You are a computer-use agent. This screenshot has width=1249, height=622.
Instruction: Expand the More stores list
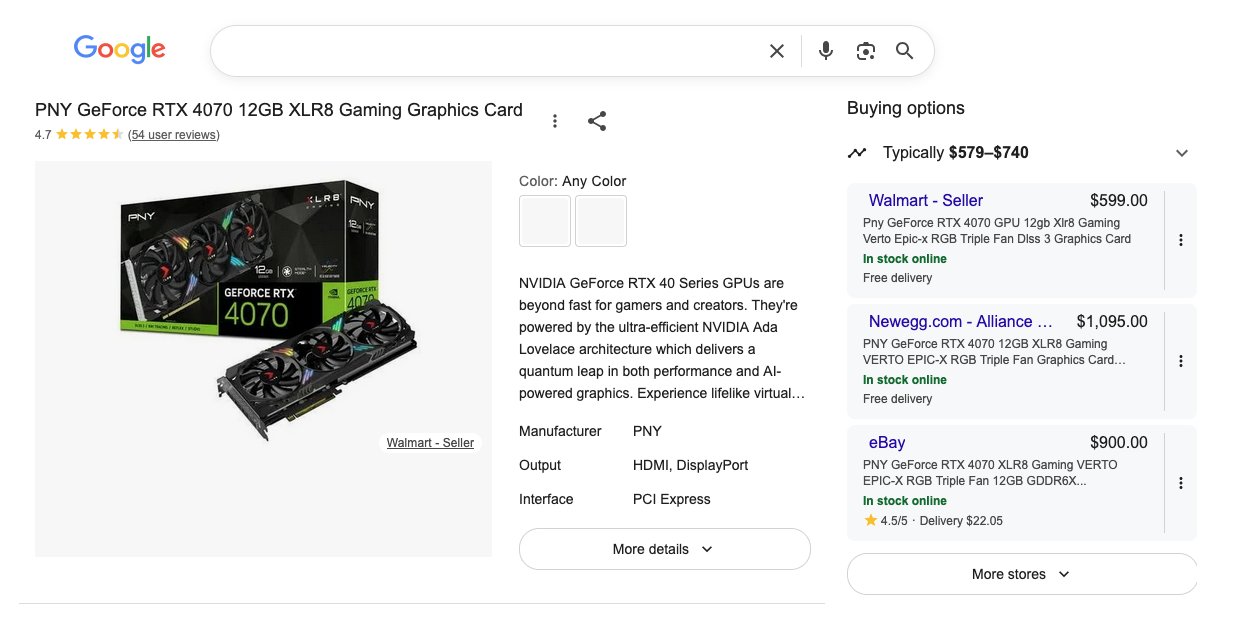point(1021,574)
